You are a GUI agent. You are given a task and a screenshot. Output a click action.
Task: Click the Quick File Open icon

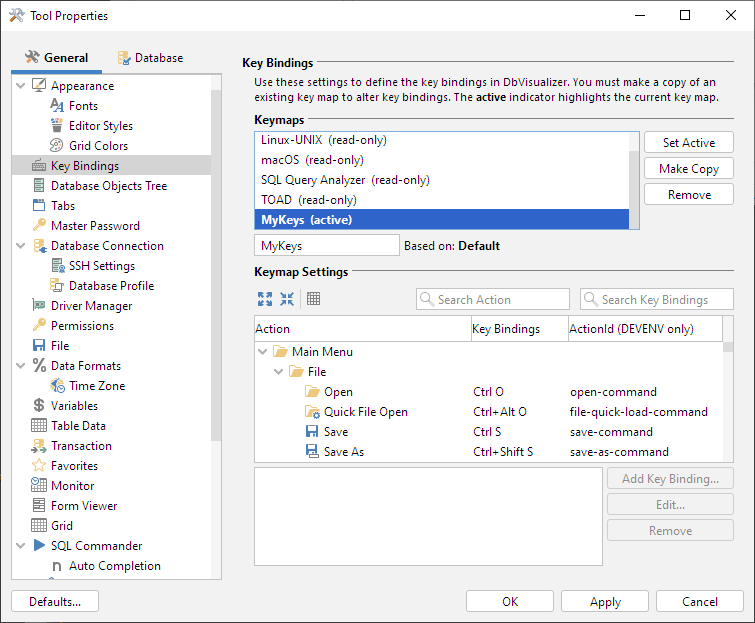click(x=312, y=412)
